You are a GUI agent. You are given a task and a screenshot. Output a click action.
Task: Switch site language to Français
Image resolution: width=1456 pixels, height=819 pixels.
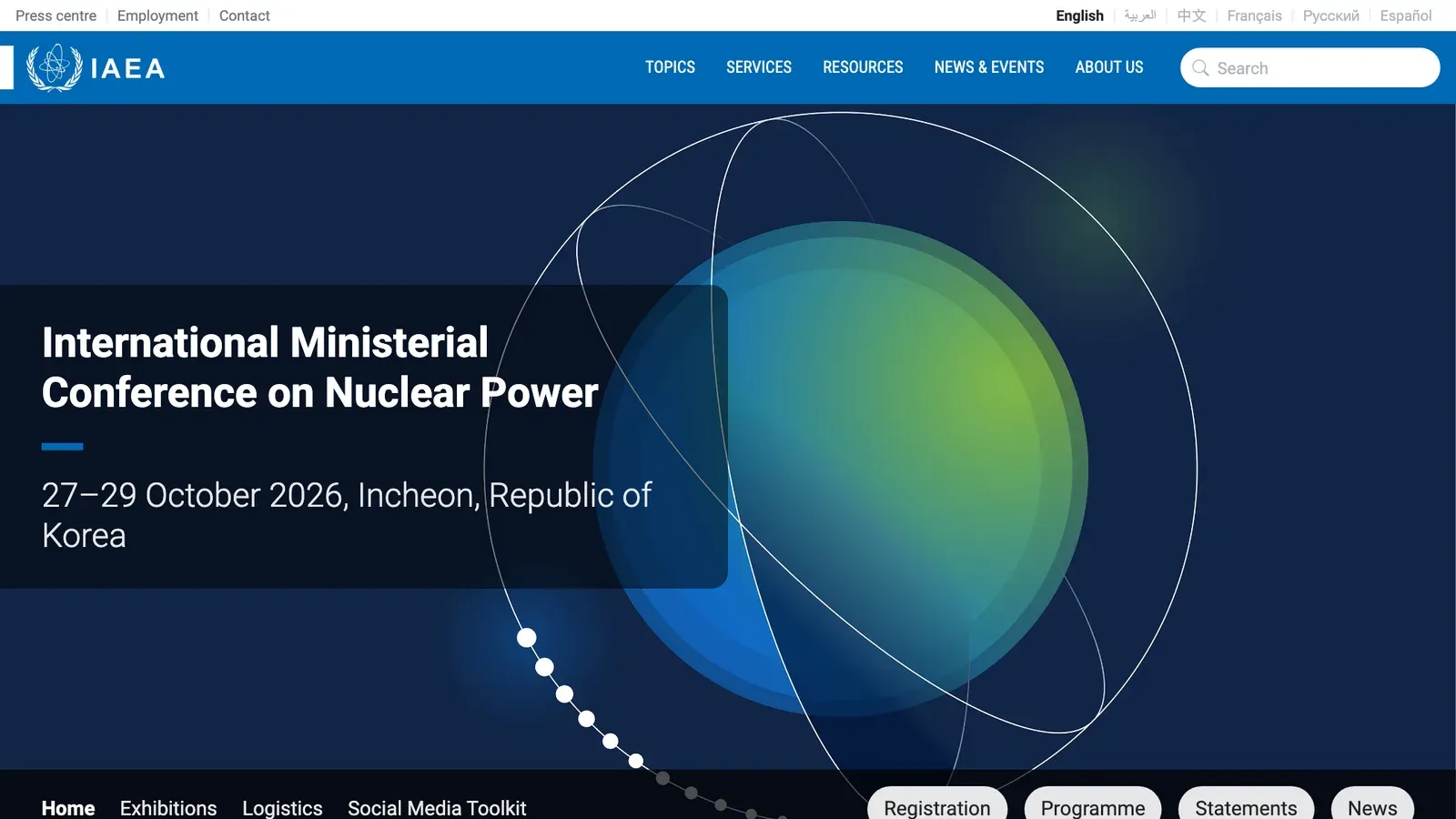[1254, 15]
